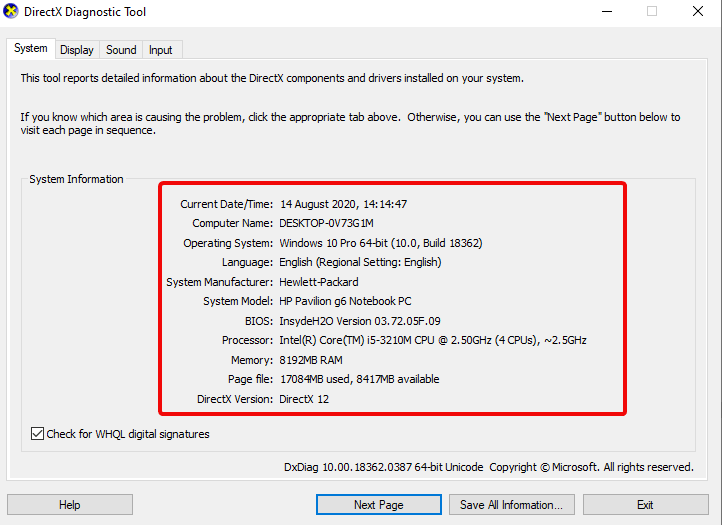Click the System Information group label

[76, 179]
